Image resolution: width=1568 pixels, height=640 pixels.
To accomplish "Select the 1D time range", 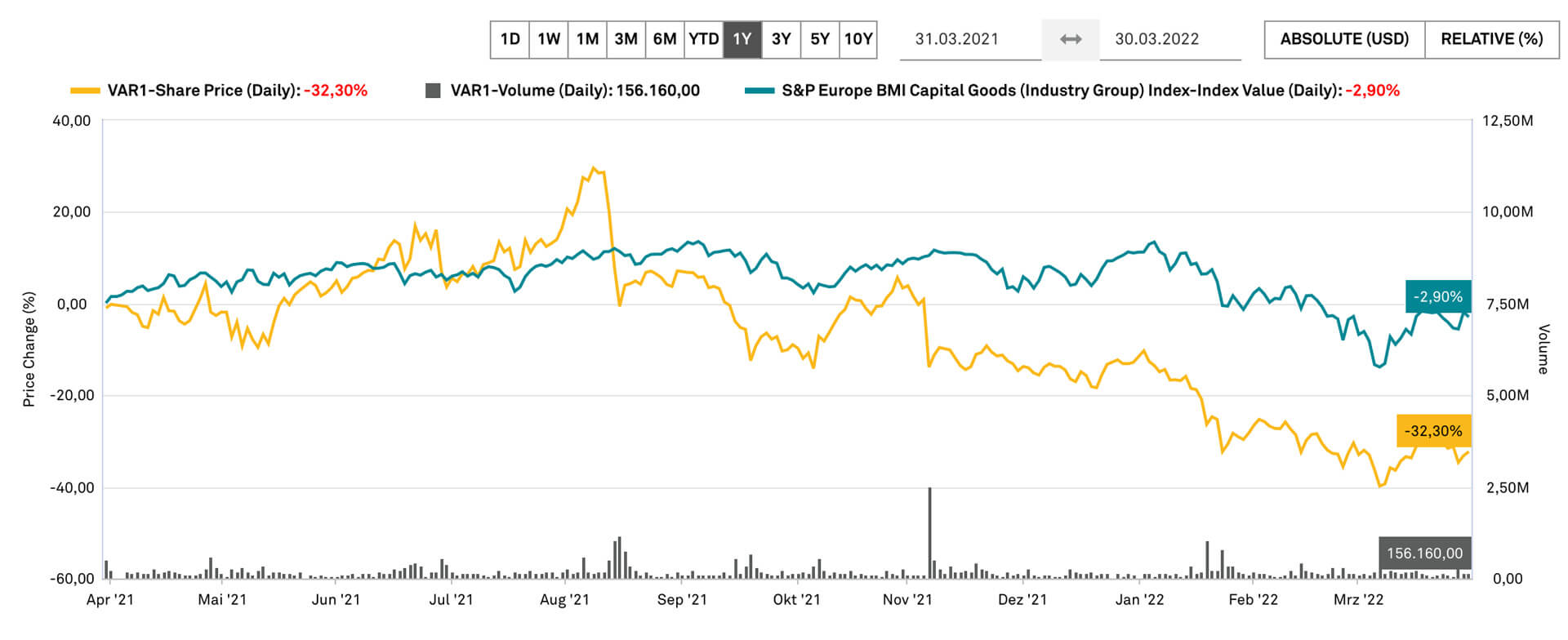I will (510, 39).
